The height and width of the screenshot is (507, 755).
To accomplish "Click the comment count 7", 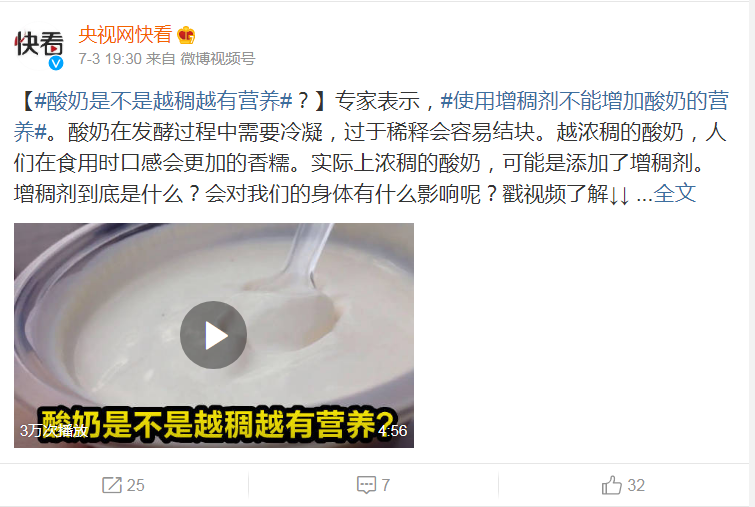I will 385,485.
